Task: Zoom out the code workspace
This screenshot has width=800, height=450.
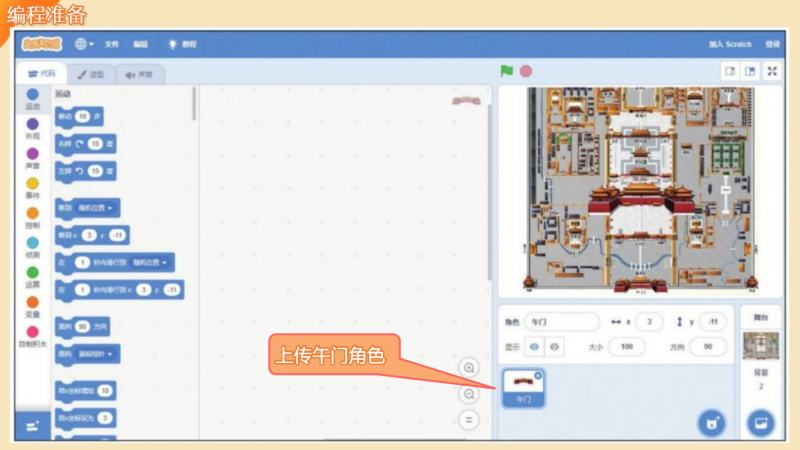Action: (469, 394)
